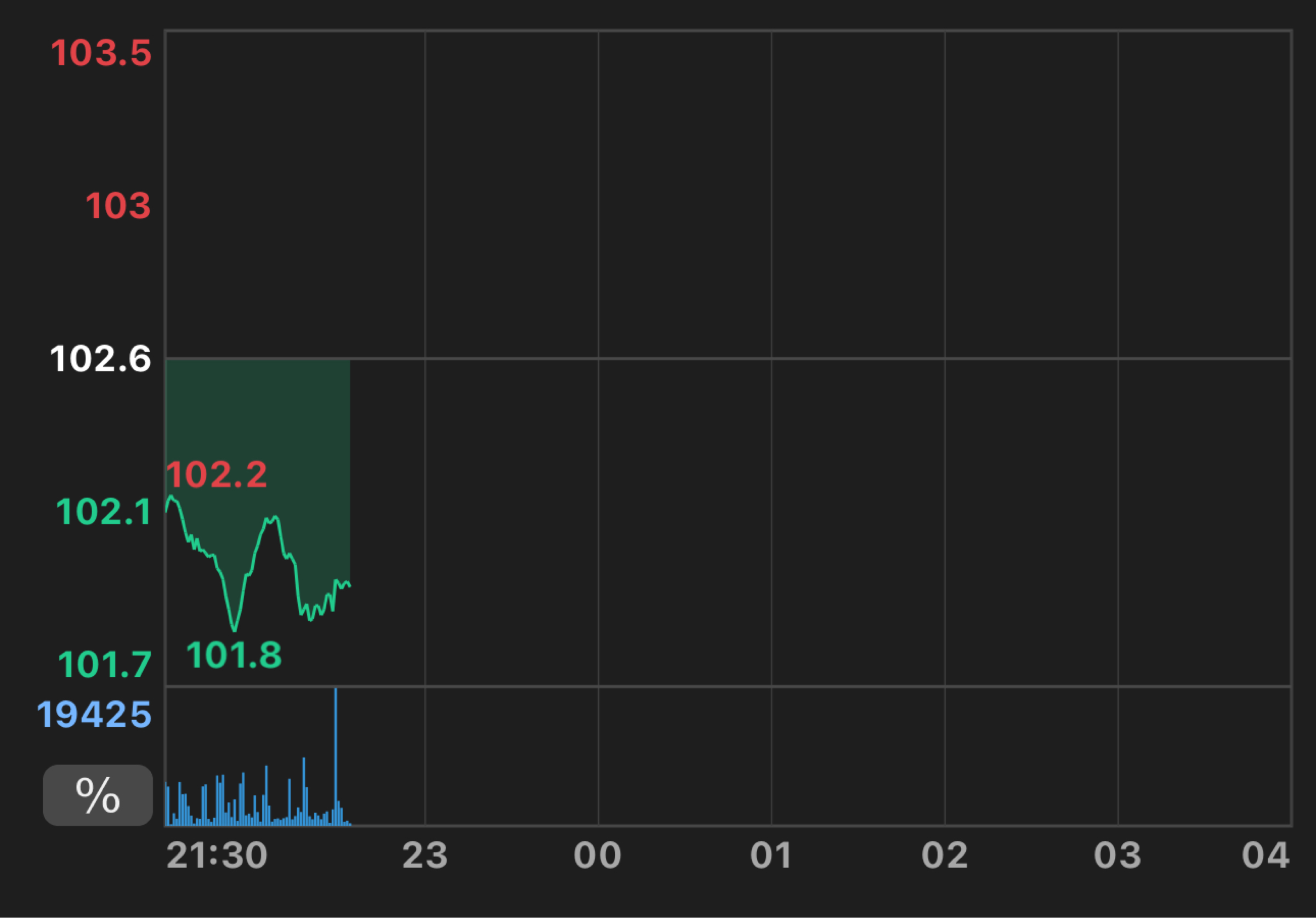The width and height of the screenshot is (1316, 918).
Task: Click the tallest blue volume bar
Action: click(336, 756)
